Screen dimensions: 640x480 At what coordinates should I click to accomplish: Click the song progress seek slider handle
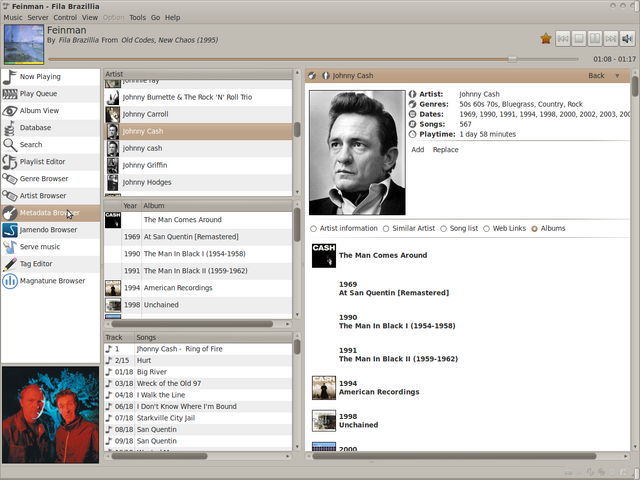(513, 59)
